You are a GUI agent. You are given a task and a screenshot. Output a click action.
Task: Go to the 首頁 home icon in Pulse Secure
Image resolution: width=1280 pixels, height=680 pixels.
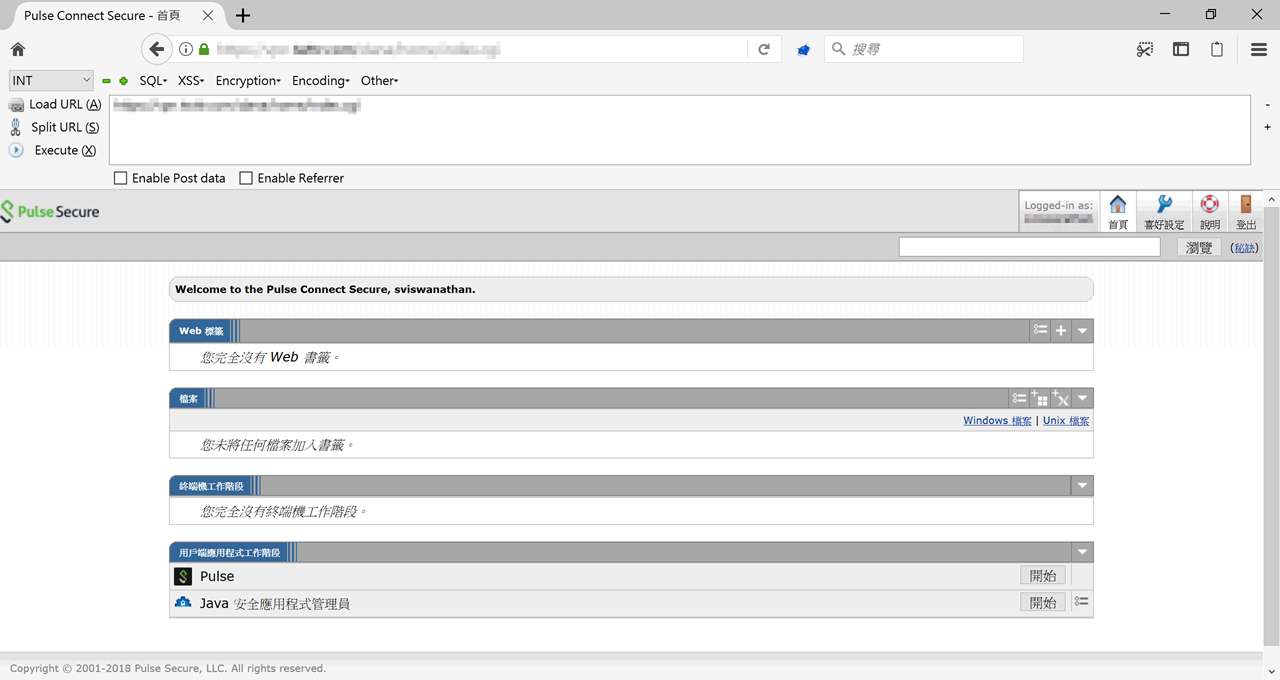tap(1118, 212)
